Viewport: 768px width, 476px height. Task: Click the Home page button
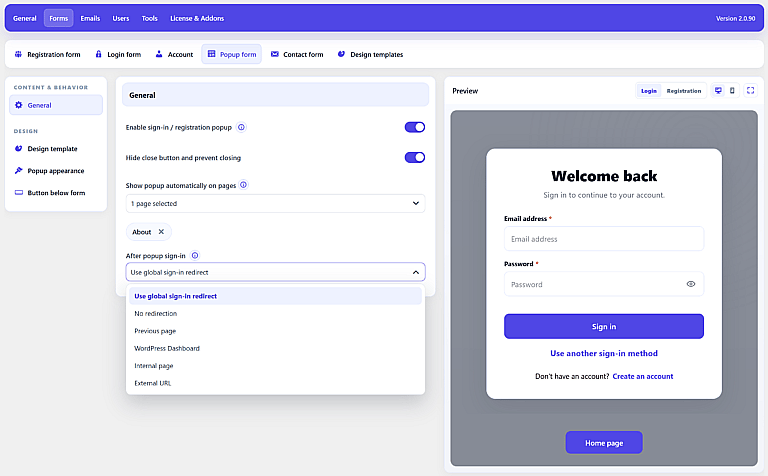point(604,443)
